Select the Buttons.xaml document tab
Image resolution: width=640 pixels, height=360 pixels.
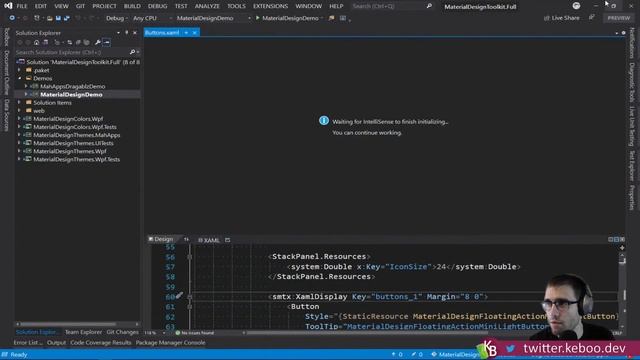point(162,33)
